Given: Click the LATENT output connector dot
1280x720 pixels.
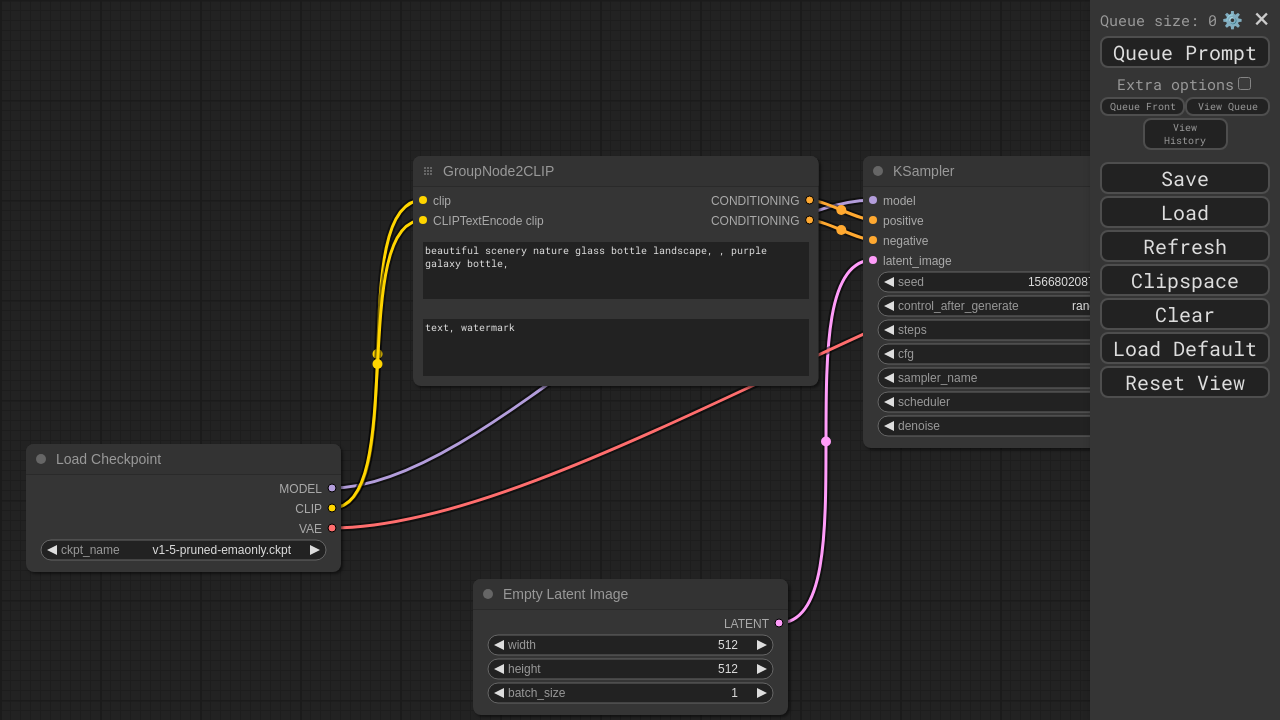Looking at the screenshot, I should [779, 623].
